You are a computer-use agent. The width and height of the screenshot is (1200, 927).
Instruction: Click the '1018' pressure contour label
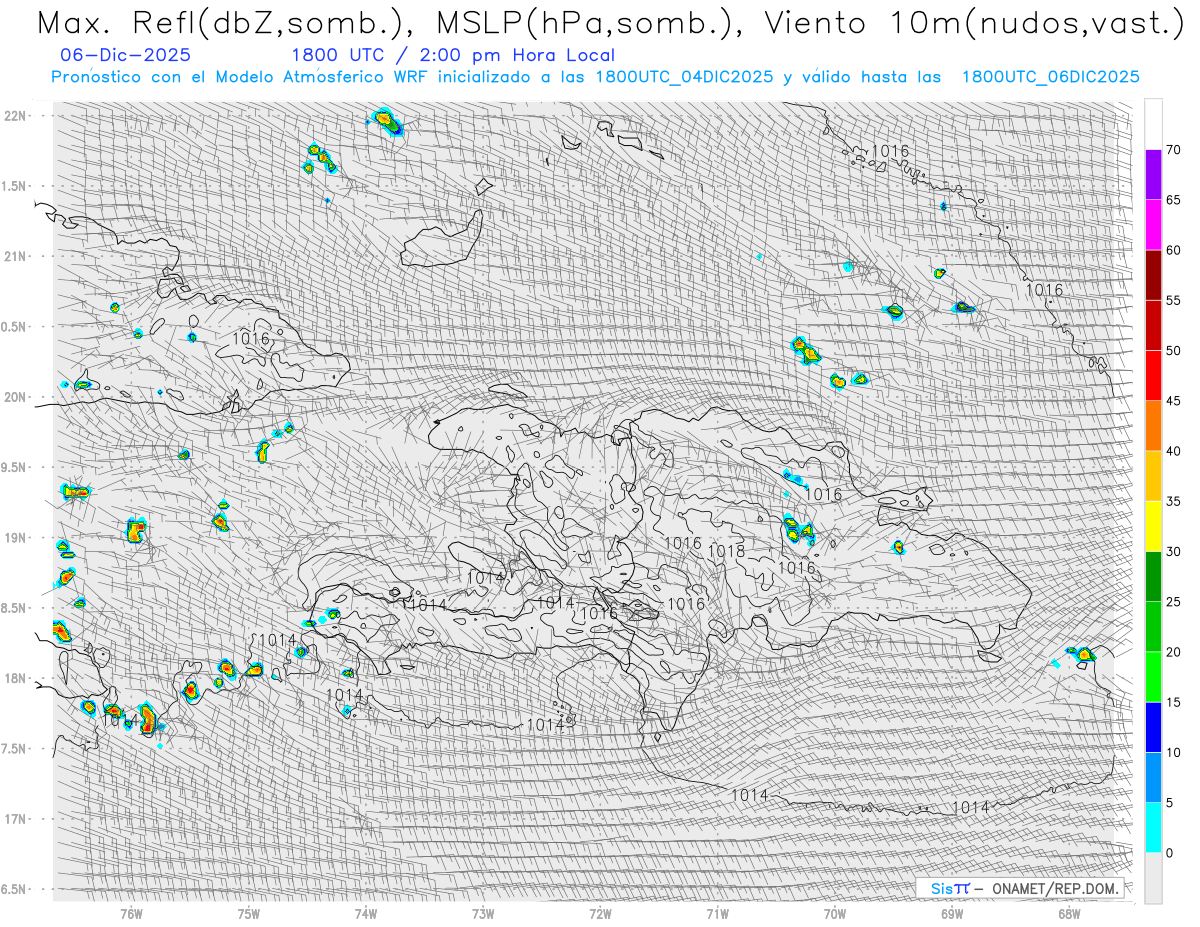(x=726, y=551)
